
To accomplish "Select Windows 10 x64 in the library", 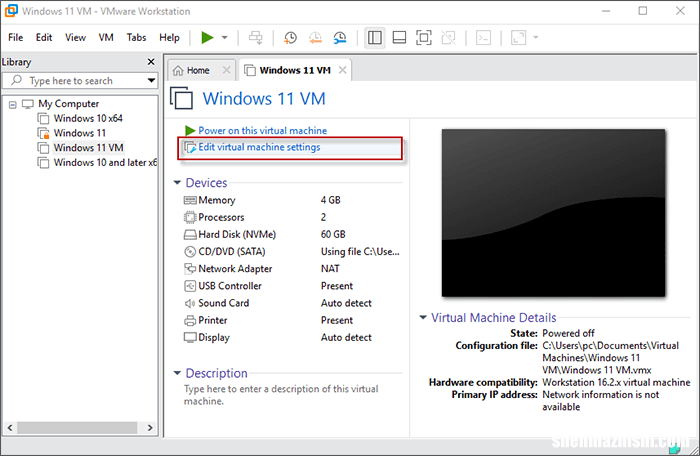I will pyautogui.click(x=88, y=118).
